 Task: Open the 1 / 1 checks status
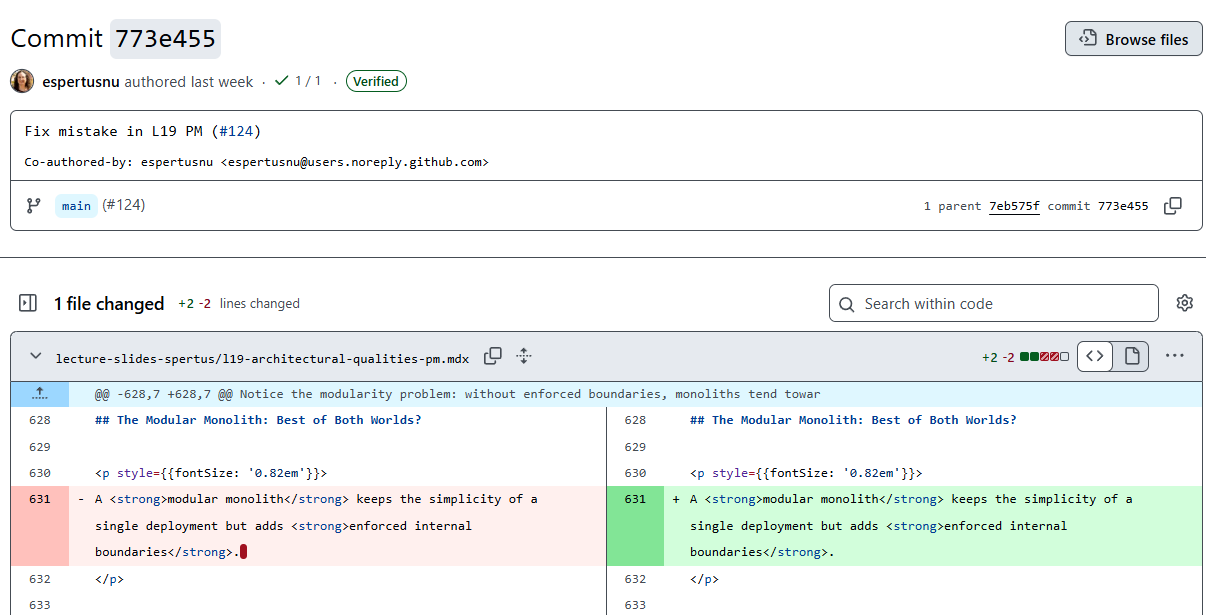click(x=298, y=81)
